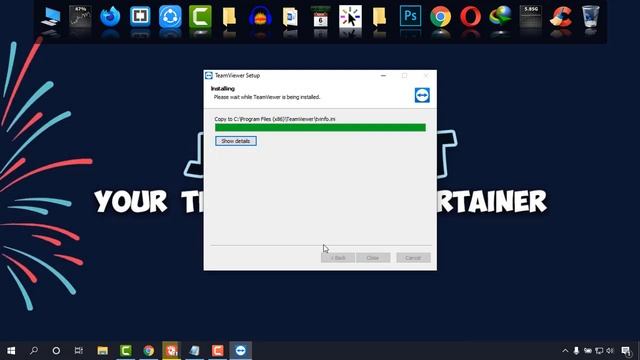Click the green installation progress bar
640x360 pixels.
pyautogui.click(x=320, y=128)
